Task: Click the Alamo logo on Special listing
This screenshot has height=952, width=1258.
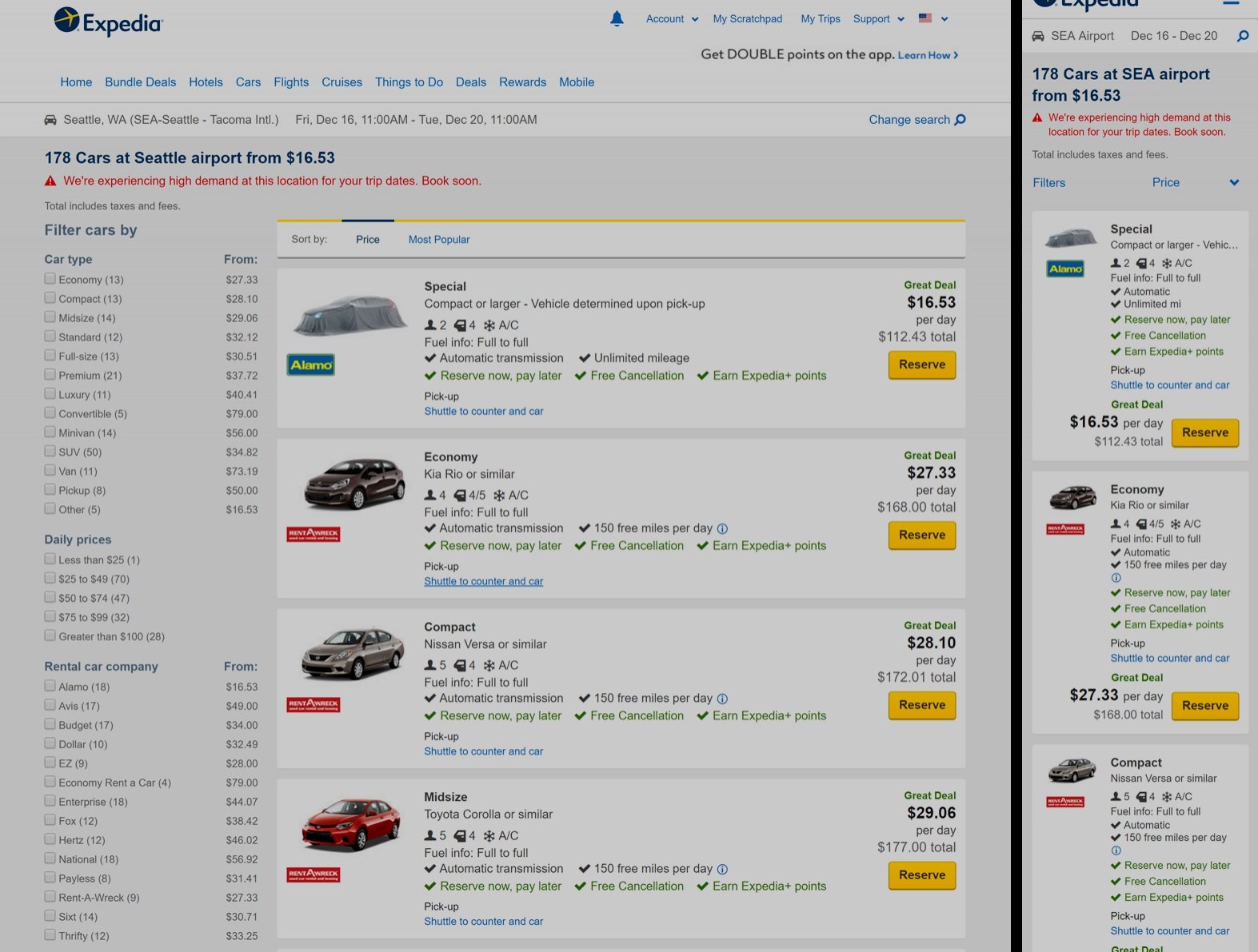Action: (311, 365)
